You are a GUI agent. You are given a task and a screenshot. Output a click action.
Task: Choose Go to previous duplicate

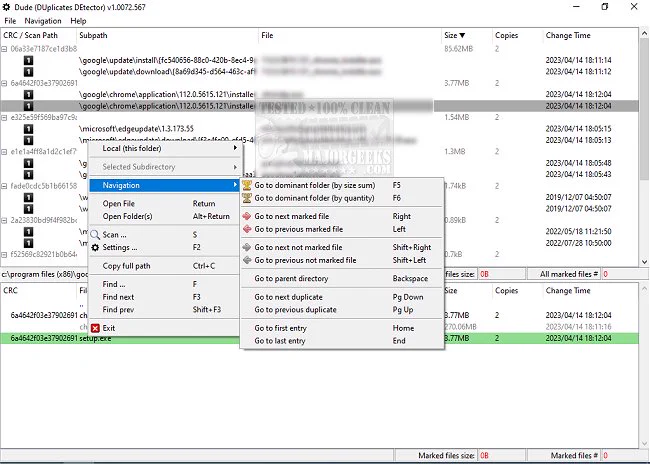(342, 310)
